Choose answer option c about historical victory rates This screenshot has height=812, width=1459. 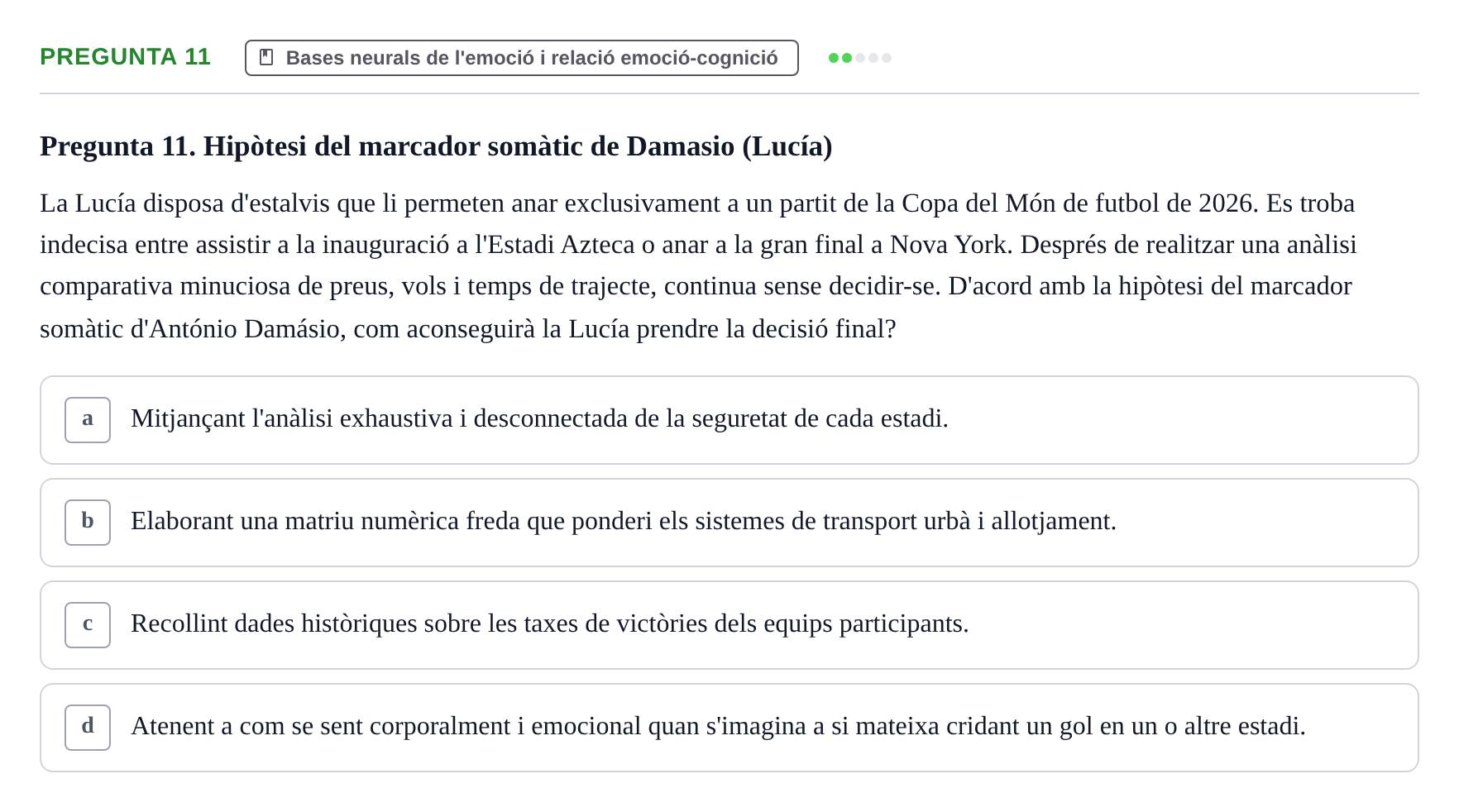click(x=729, y=625)
